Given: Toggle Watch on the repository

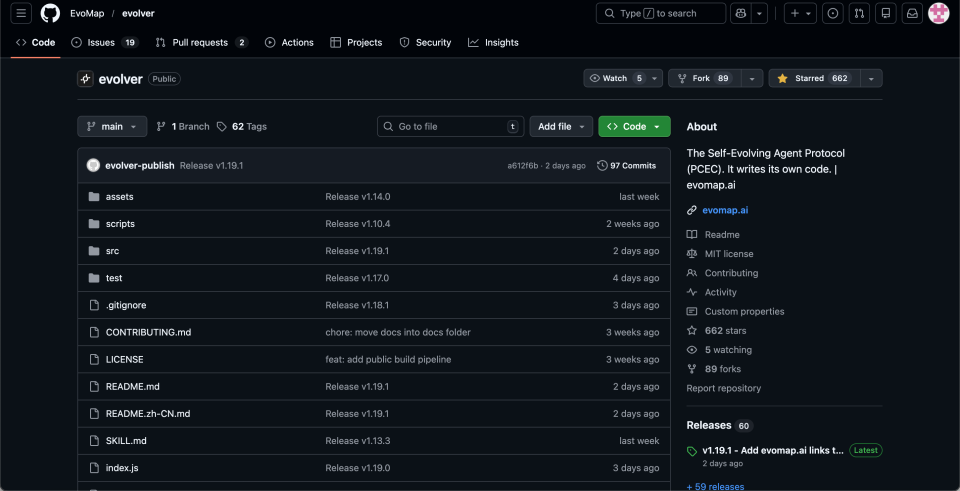Looking at the screenshot, I should 616,78.
